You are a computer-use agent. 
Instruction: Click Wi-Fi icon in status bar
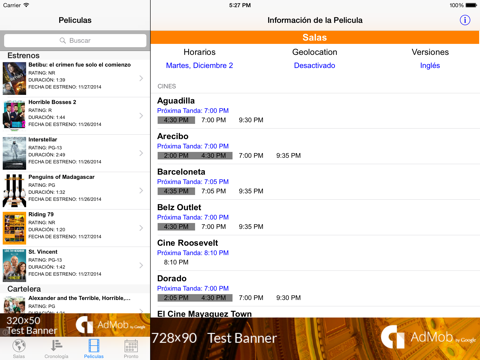pos(26,5)
